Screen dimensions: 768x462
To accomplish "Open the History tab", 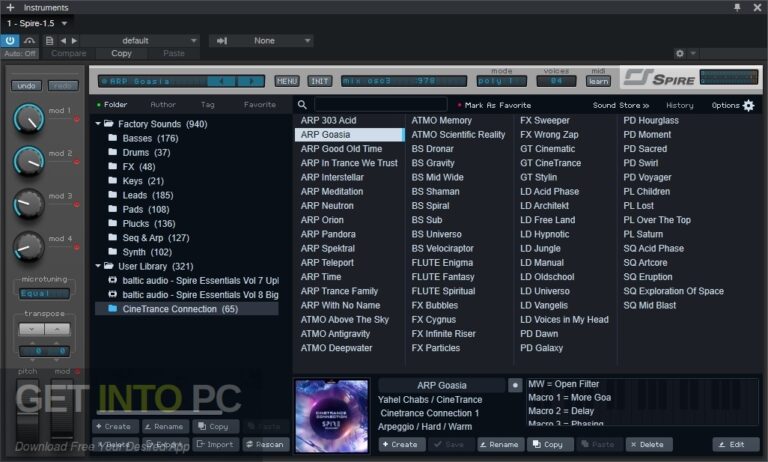I will pos(680,105).
